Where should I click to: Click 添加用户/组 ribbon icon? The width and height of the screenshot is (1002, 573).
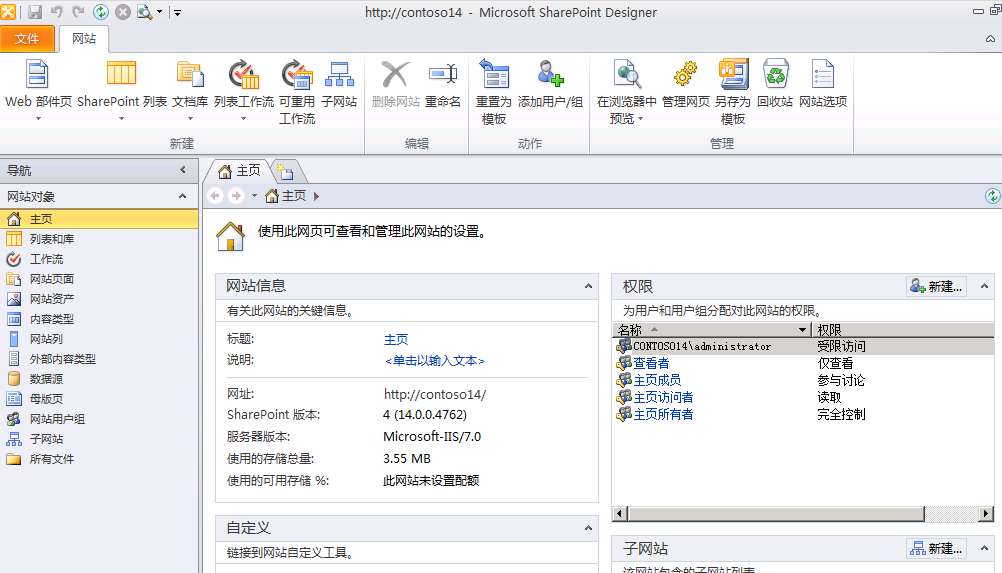(550, 74)
